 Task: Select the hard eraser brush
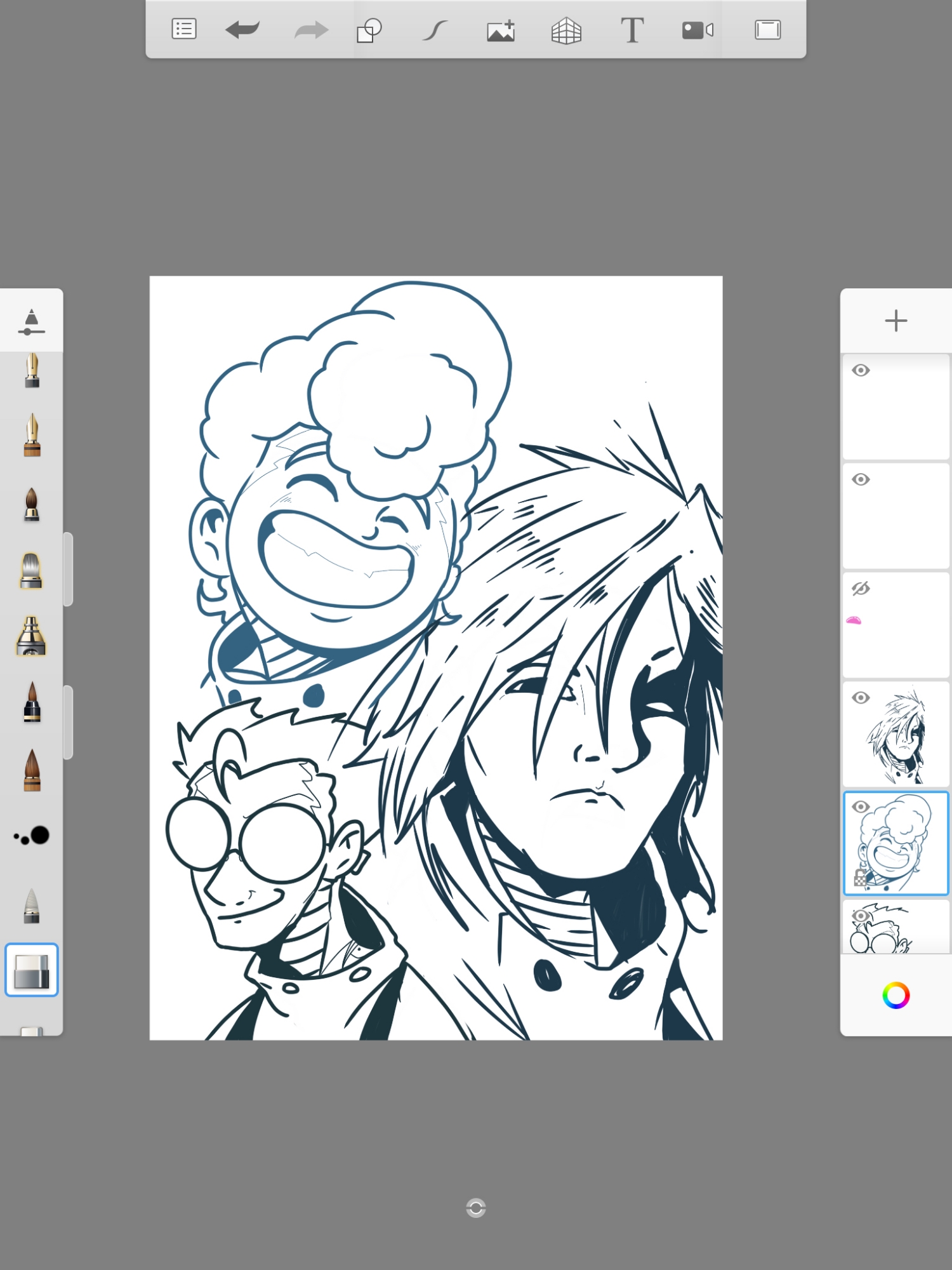click(x=31, y=970)
